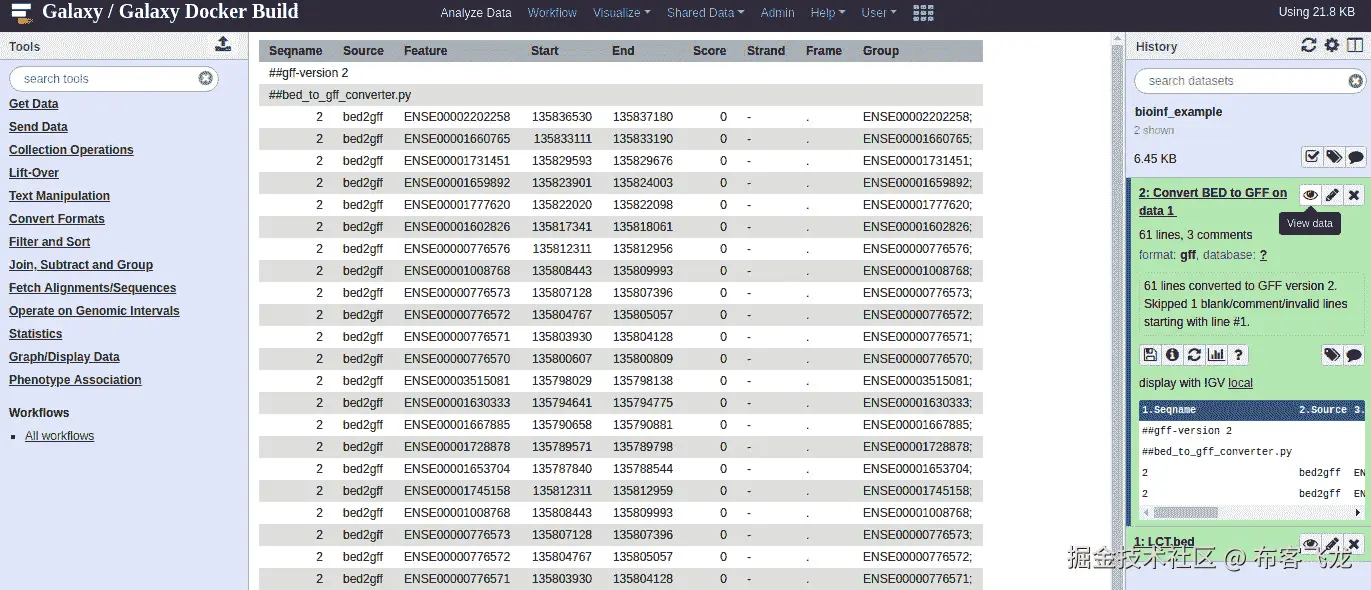Open the All workflows link
The height and width of the screenshot is (590, 1371).
tap(59, 436)
